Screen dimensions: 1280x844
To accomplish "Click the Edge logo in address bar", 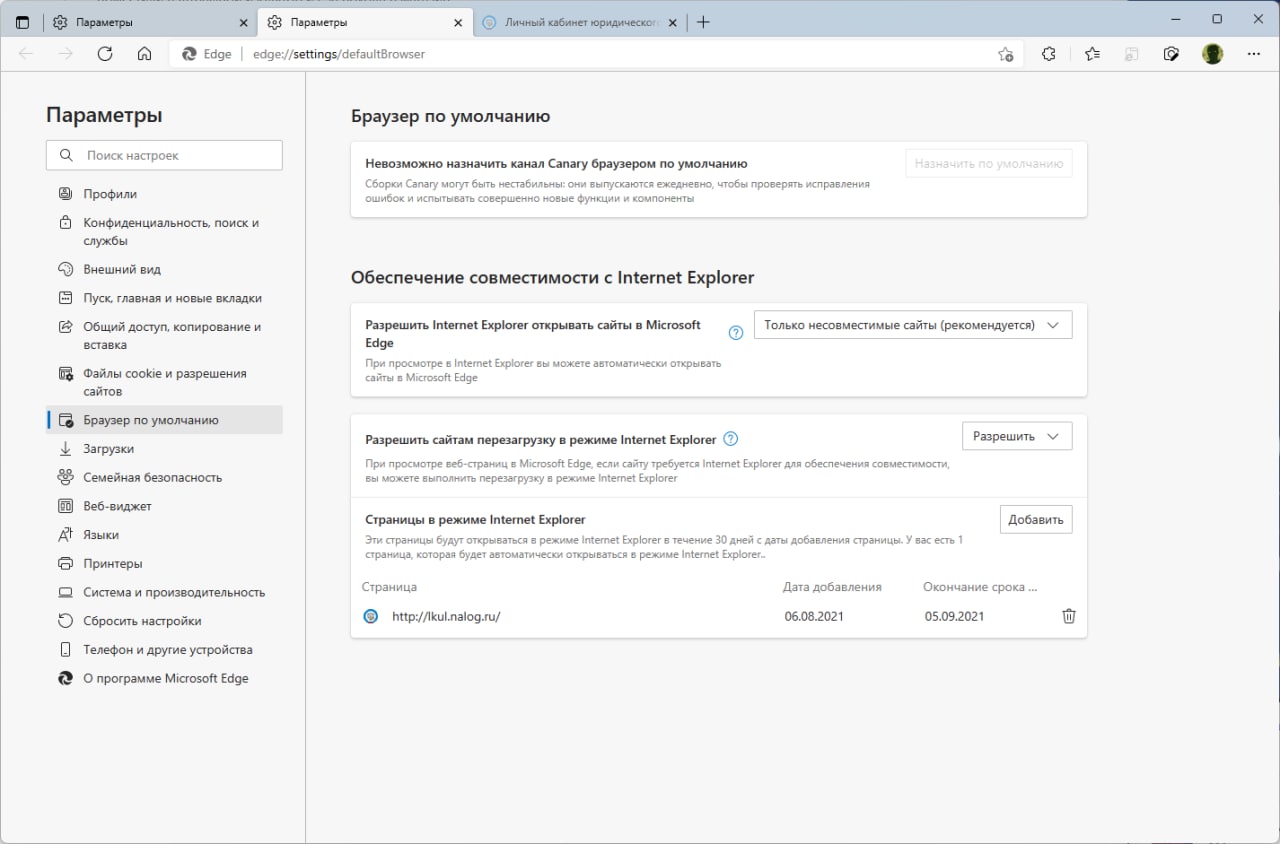I will (x=188, y=54).
